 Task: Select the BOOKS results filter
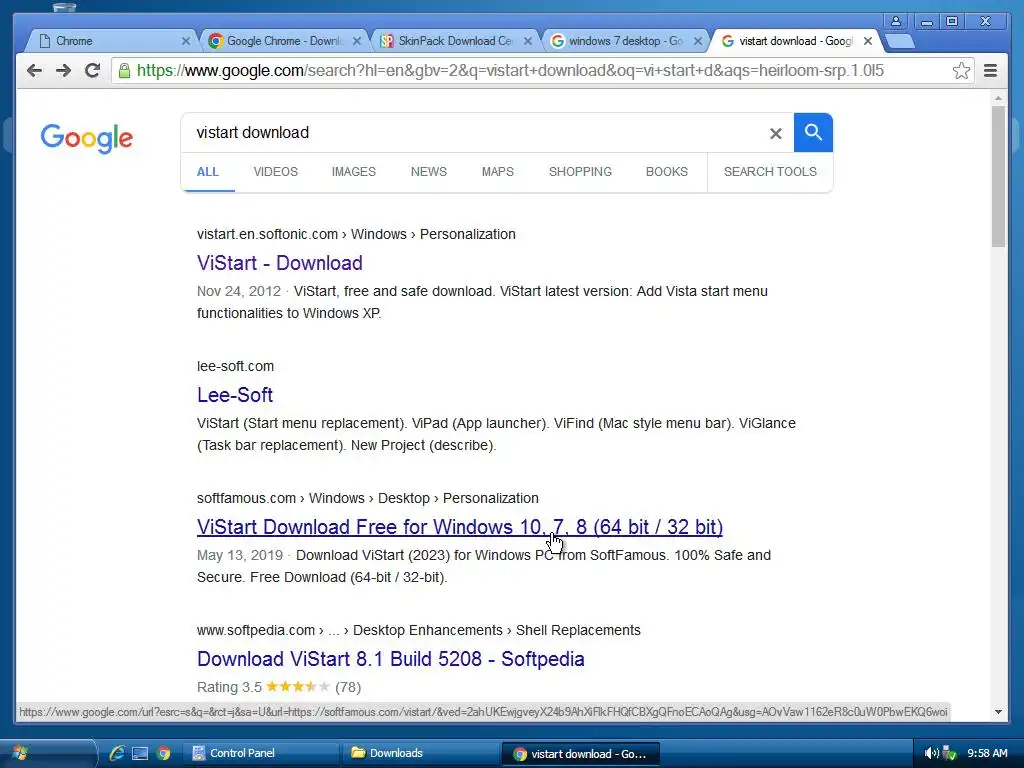click(x=666, y=172)
